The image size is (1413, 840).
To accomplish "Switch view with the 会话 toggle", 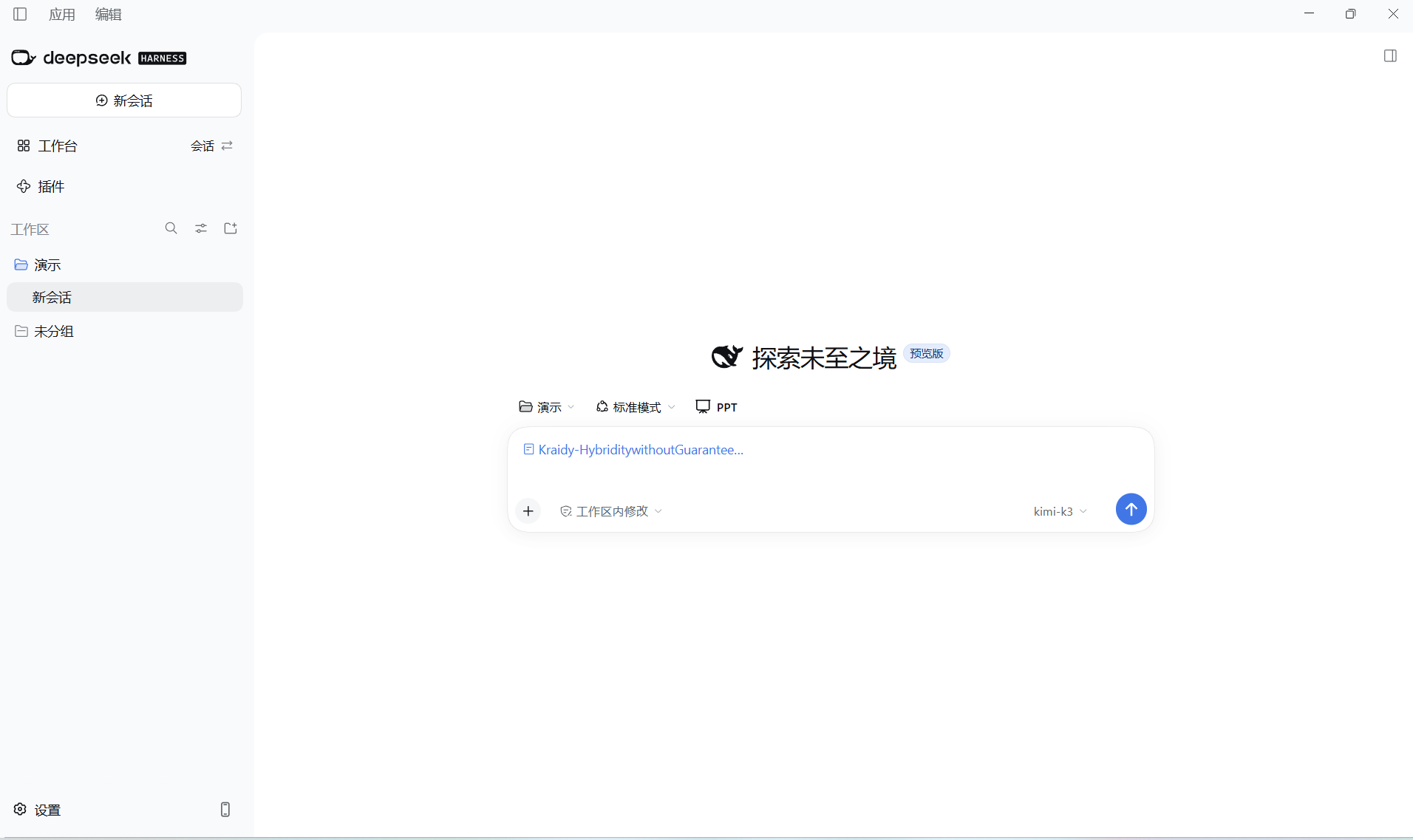I will 211,146.
